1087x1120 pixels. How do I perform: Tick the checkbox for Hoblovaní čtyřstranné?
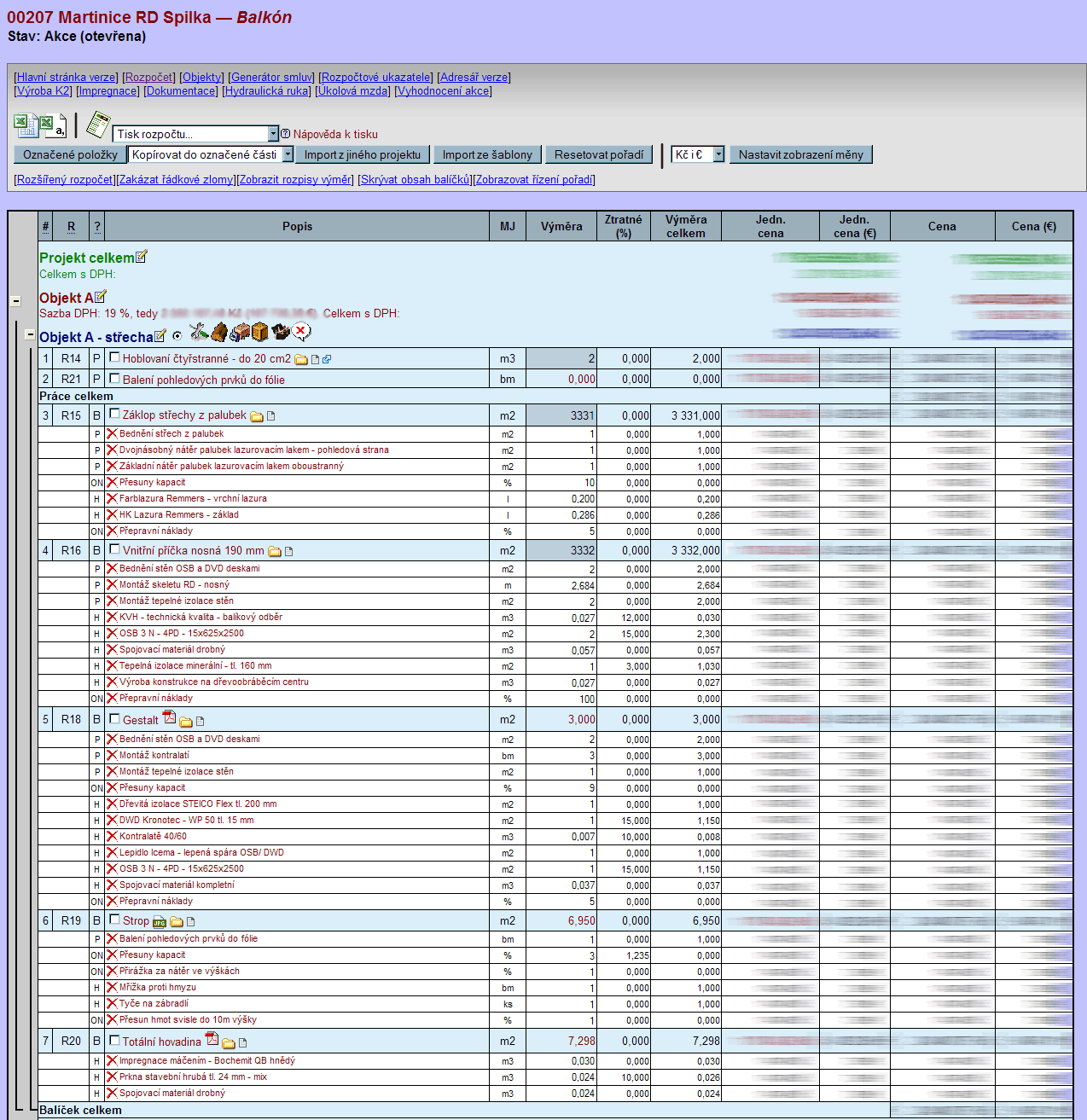114,357
